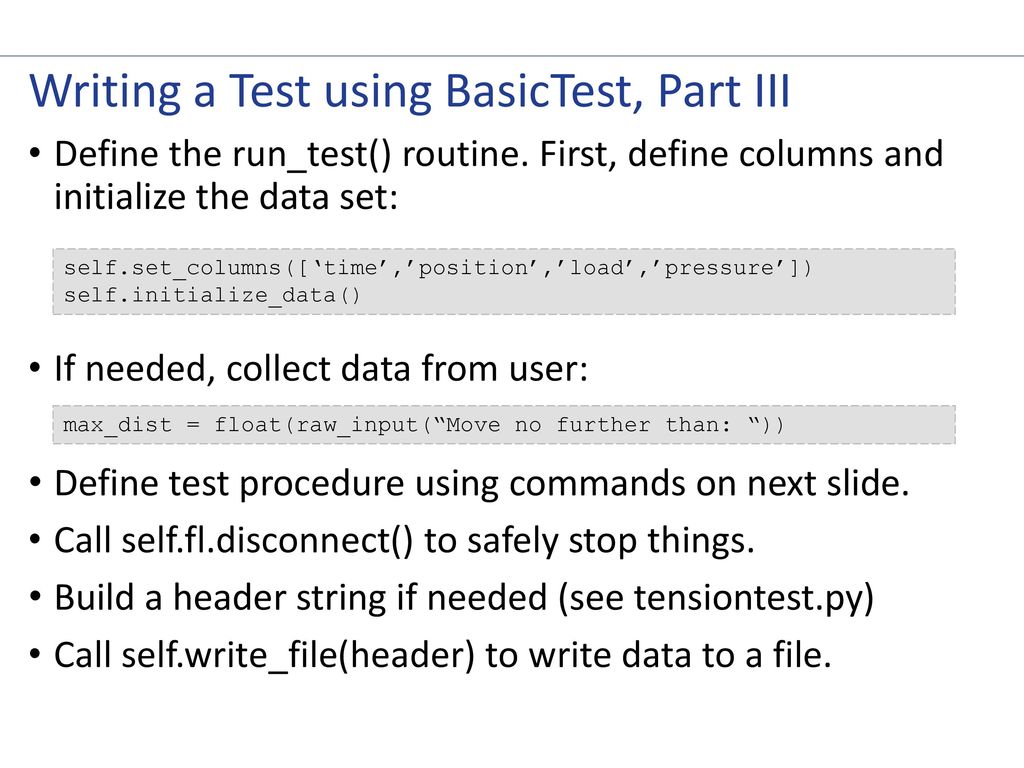Click the 'Build a header string if needed' bullet

(x=301, y=598)
